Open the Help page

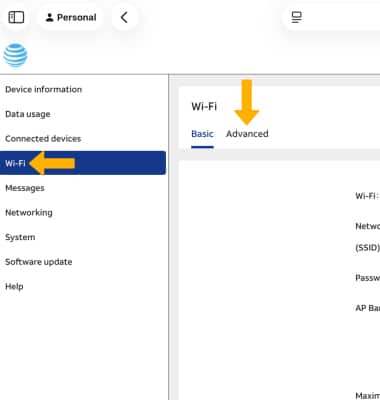click(x=14, y=286)
